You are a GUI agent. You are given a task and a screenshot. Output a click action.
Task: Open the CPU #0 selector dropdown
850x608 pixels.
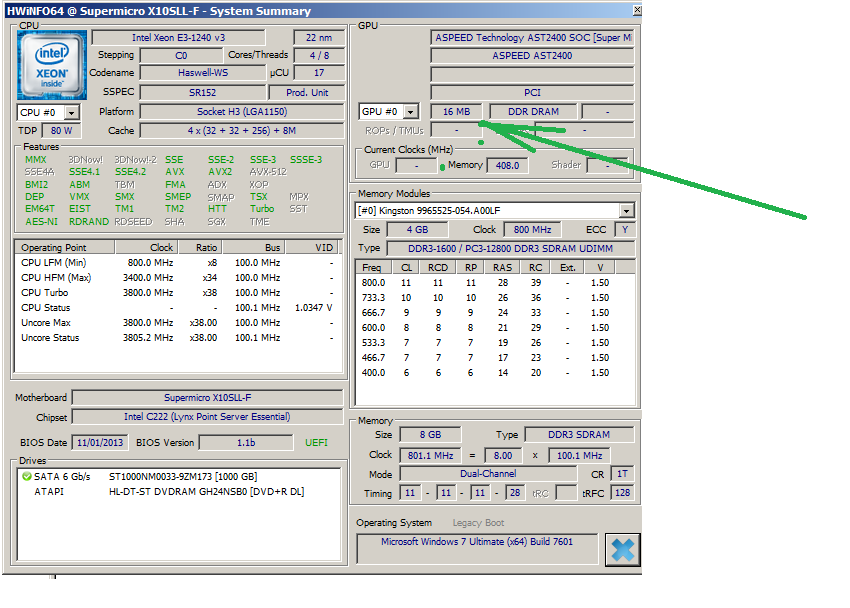coord(72,113)
